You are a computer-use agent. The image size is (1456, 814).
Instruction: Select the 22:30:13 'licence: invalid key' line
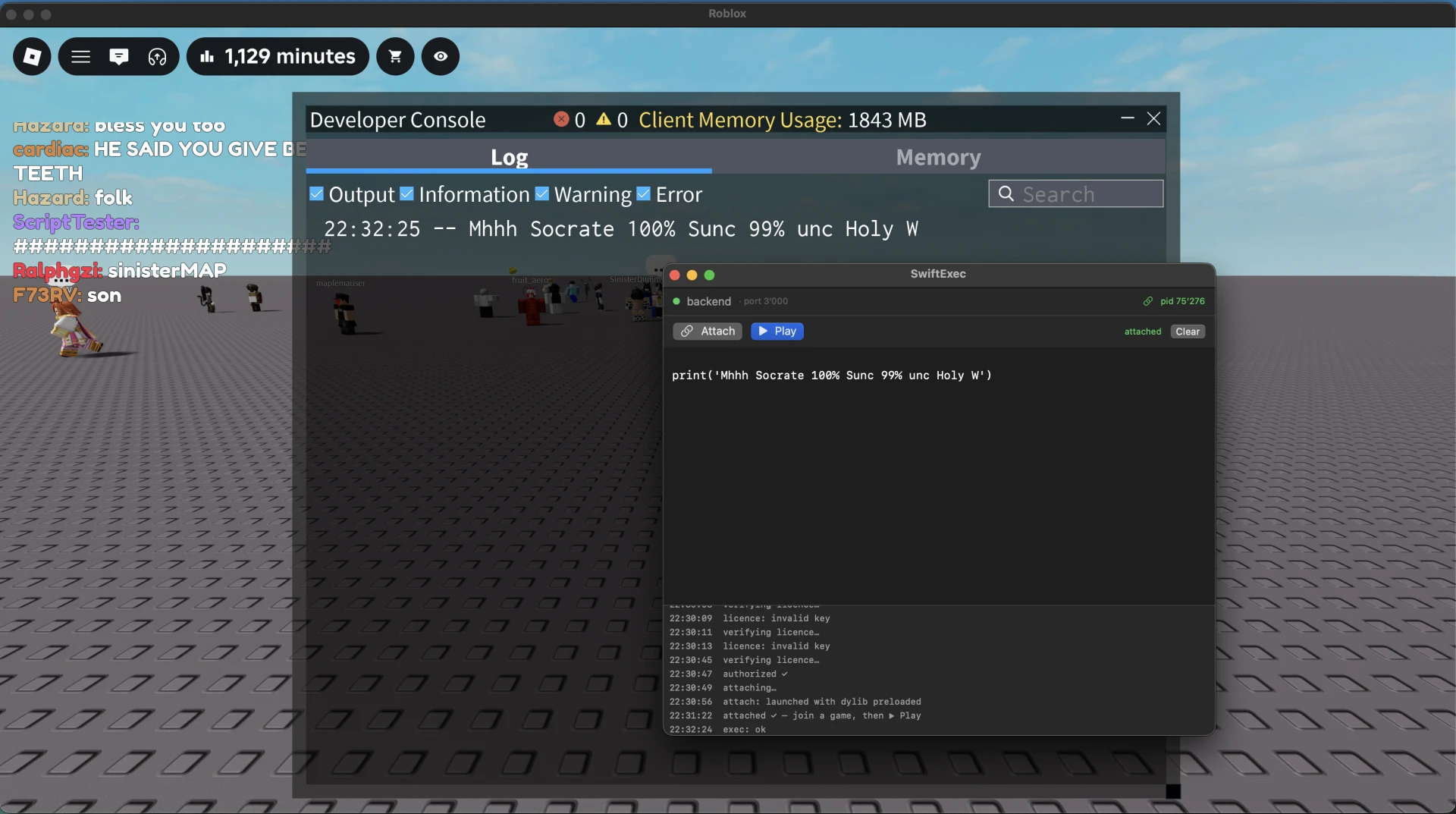(x=750, y=646)
